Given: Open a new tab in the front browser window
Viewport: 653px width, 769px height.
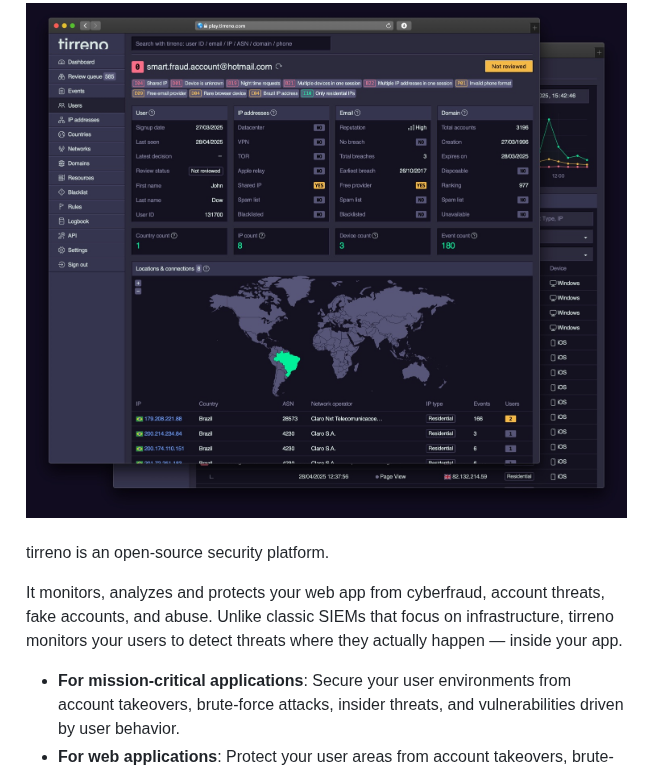Looking at the screenshot, I should pyautogui.click(x=534, y=28).
